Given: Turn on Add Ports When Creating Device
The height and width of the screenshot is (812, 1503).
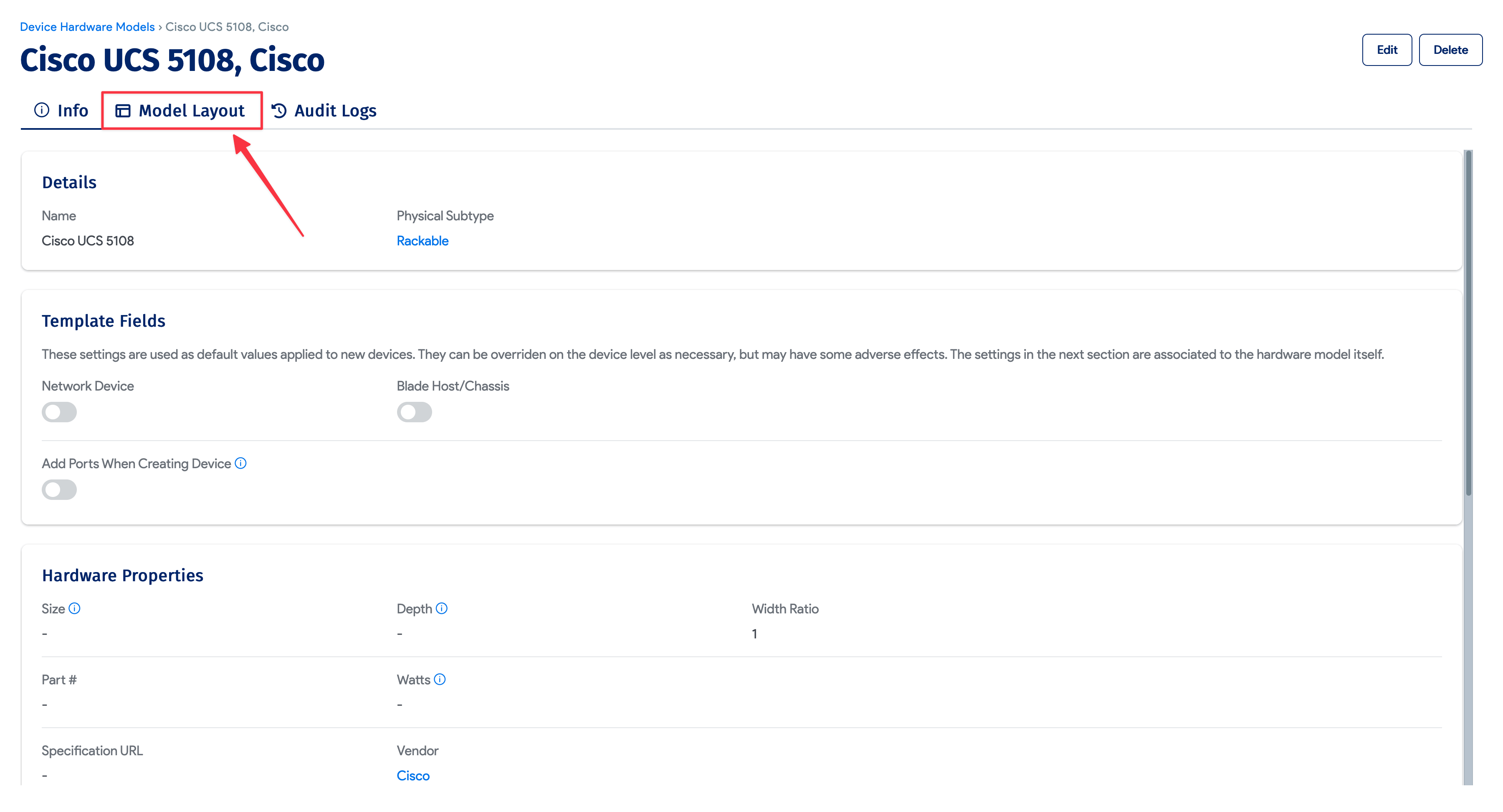Looking at the screenshot, I should (59, 489).
